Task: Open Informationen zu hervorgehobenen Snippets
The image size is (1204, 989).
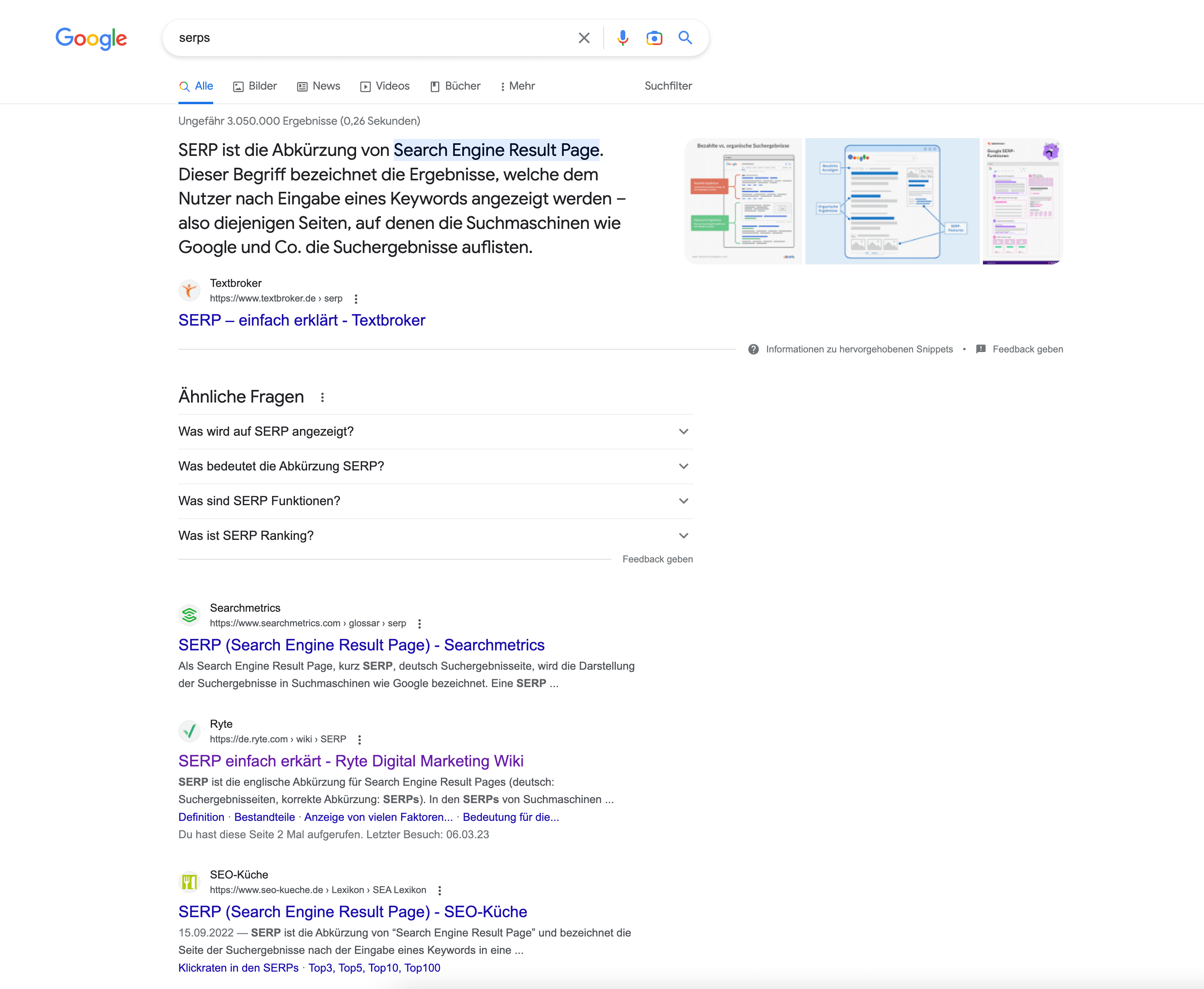Action: pyautogui.click(x=859, y=349)
